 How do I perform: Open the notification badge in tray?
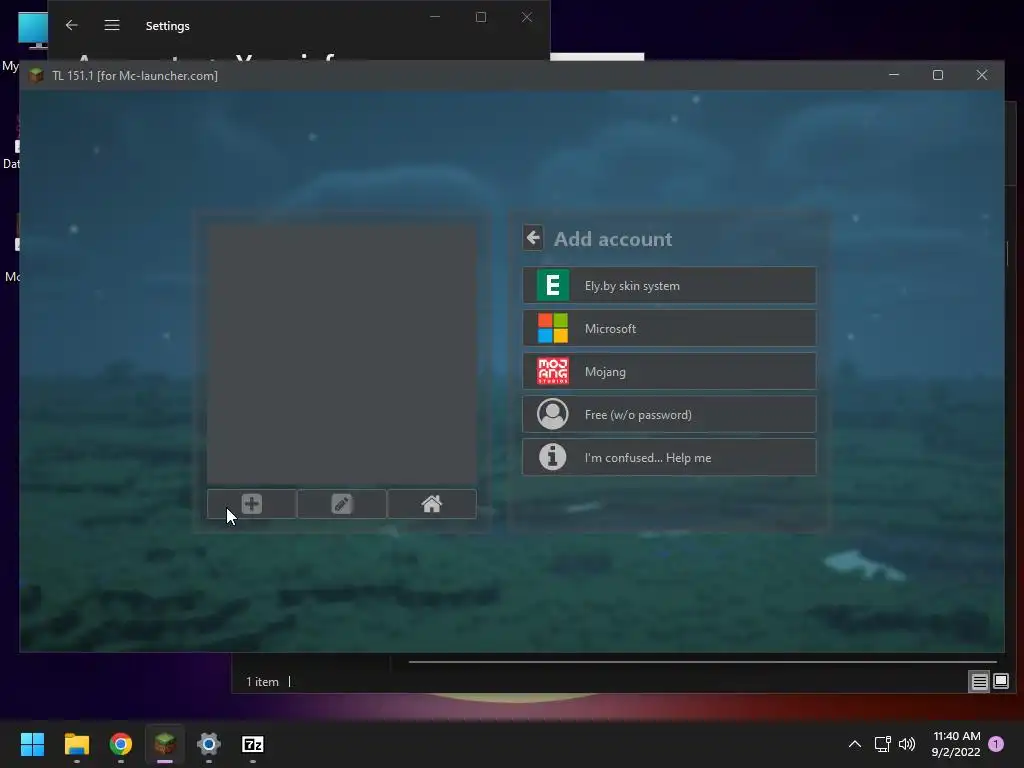tap(996, 744)
